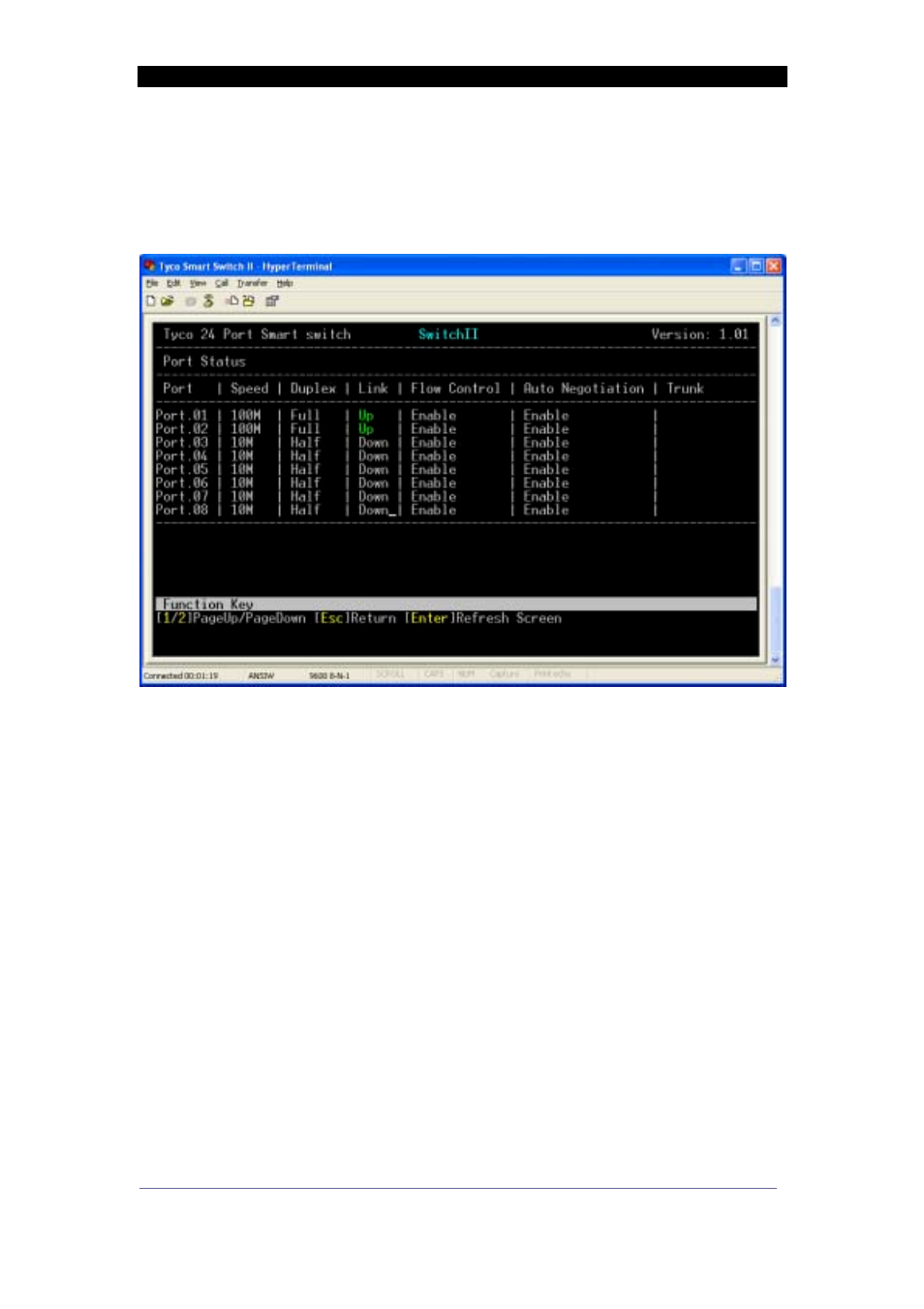Minimize the HyperTerminal window
This screenshot has width=924, height=1309.
click(738, 265)
